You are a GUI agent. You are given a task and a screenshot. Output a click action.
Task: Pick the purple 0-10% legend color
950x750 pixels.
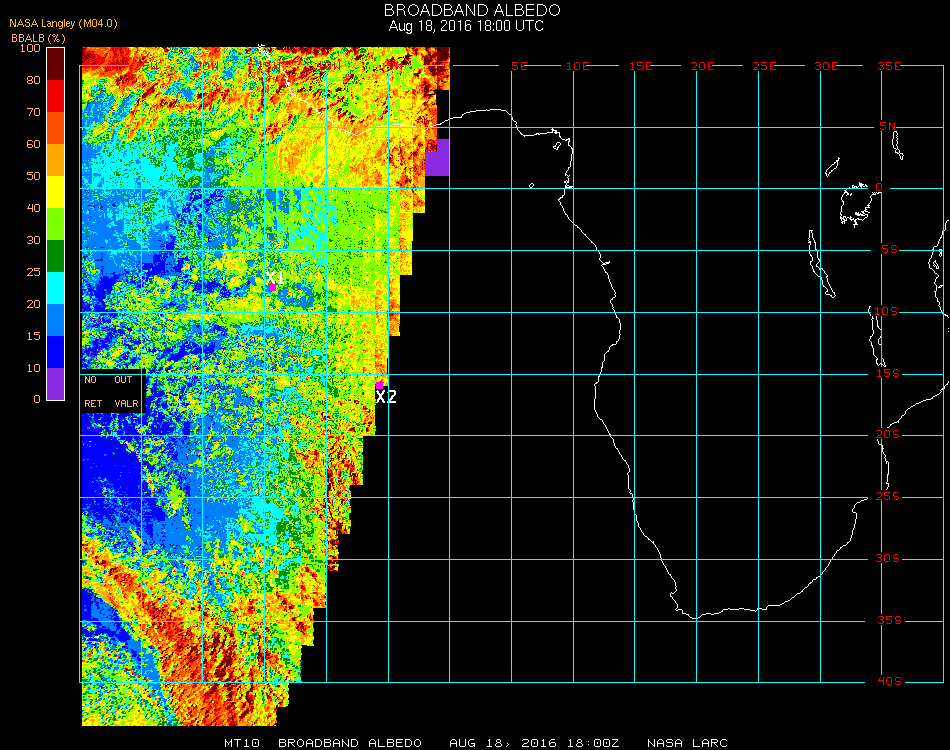pos(56,384)
